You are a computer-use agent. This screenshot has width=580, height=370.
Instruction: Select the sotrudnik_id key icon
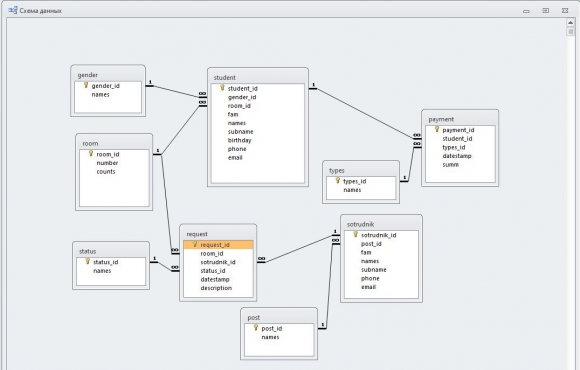(x=355, y=235)
